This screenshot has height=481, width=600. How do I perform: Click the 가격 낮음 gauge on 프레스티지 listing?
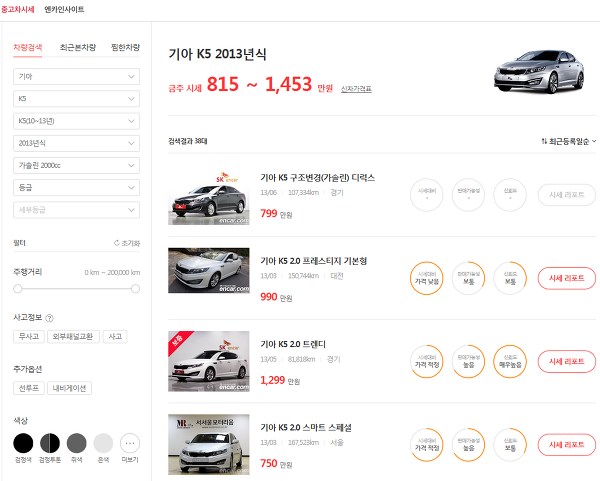pyautogui.click(x=427, y=278)
